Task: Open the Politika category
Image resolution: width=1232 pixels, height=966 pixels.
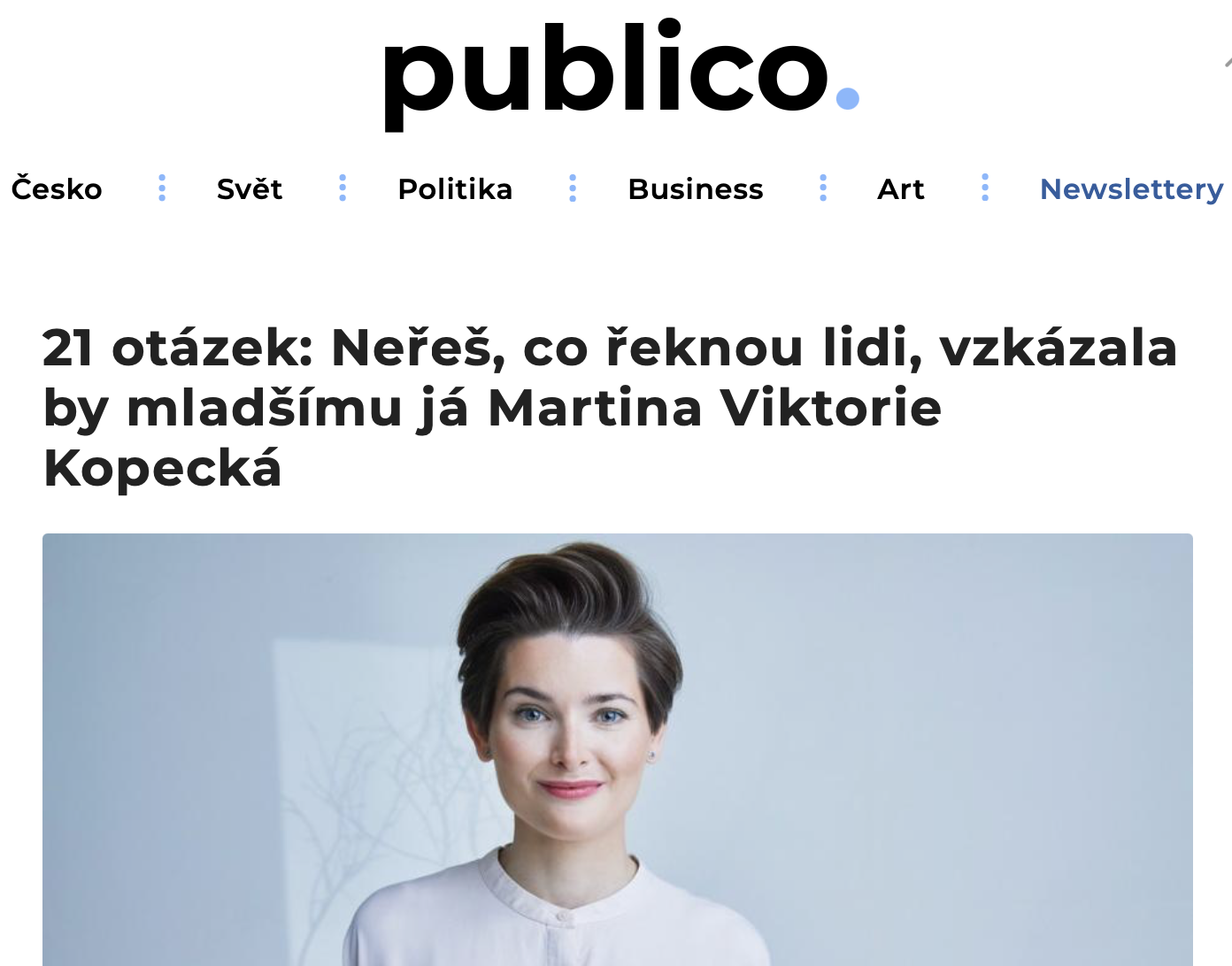Action: pyautogui.click(x=455, y=188)
